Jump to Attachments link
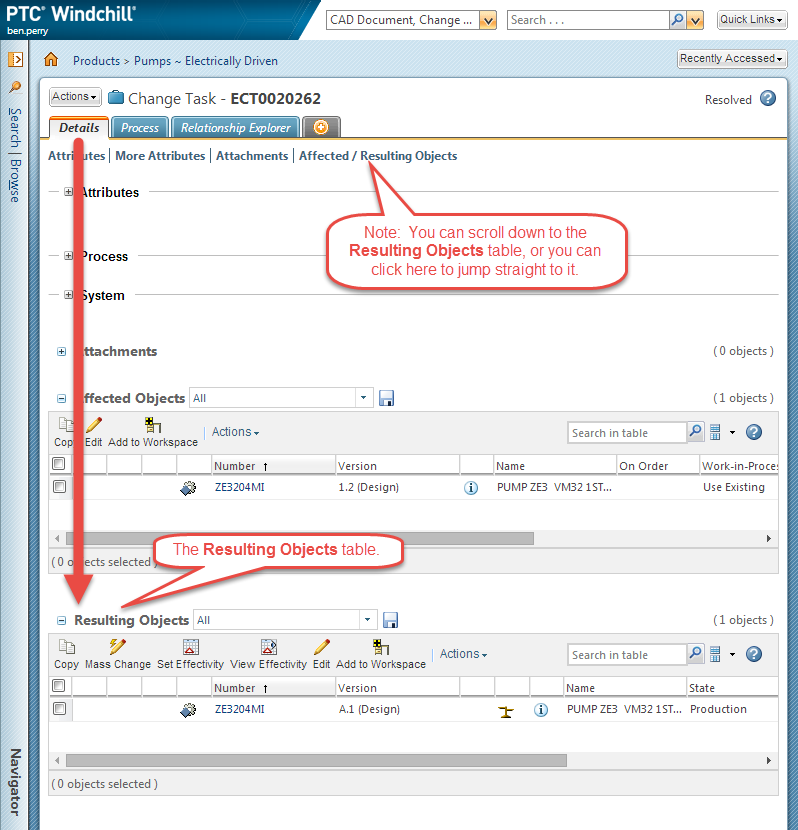The width and height of the screenshot is (798, 830). tap(252, 156)
